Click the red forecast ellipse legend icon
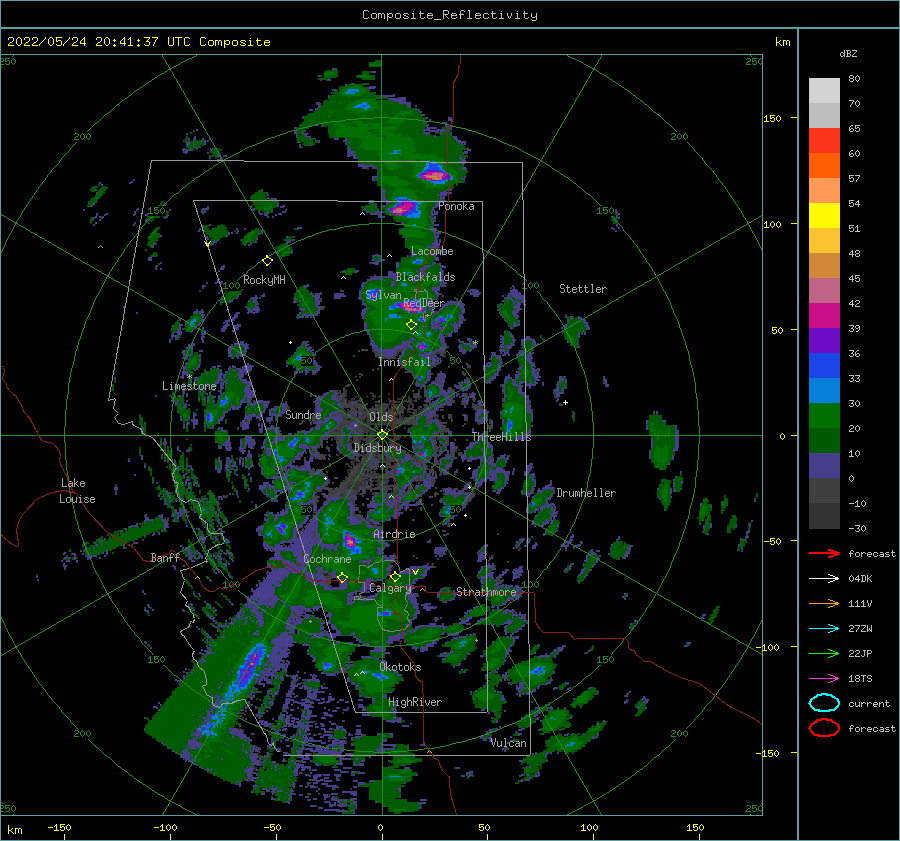This screenshot has height=841, width=900. 824,728
